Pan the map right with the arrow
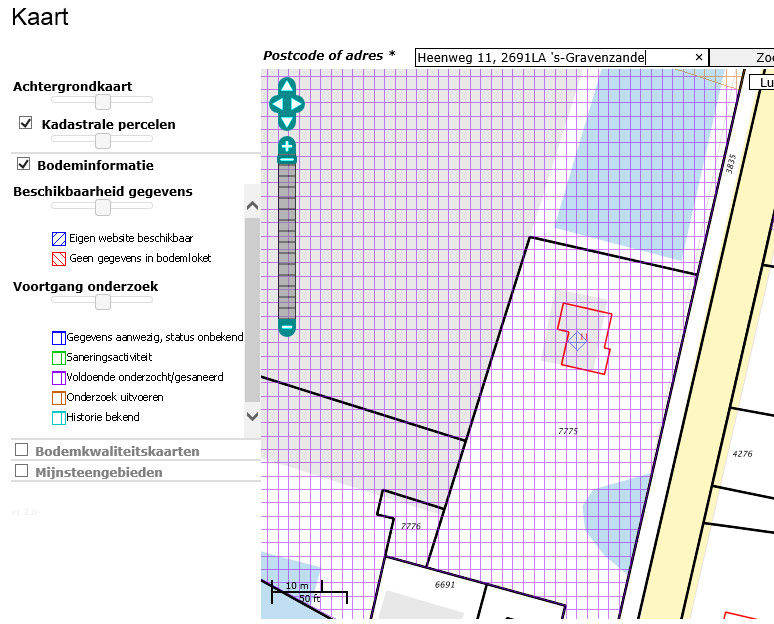The image size is (774, 624). [298, 104]
